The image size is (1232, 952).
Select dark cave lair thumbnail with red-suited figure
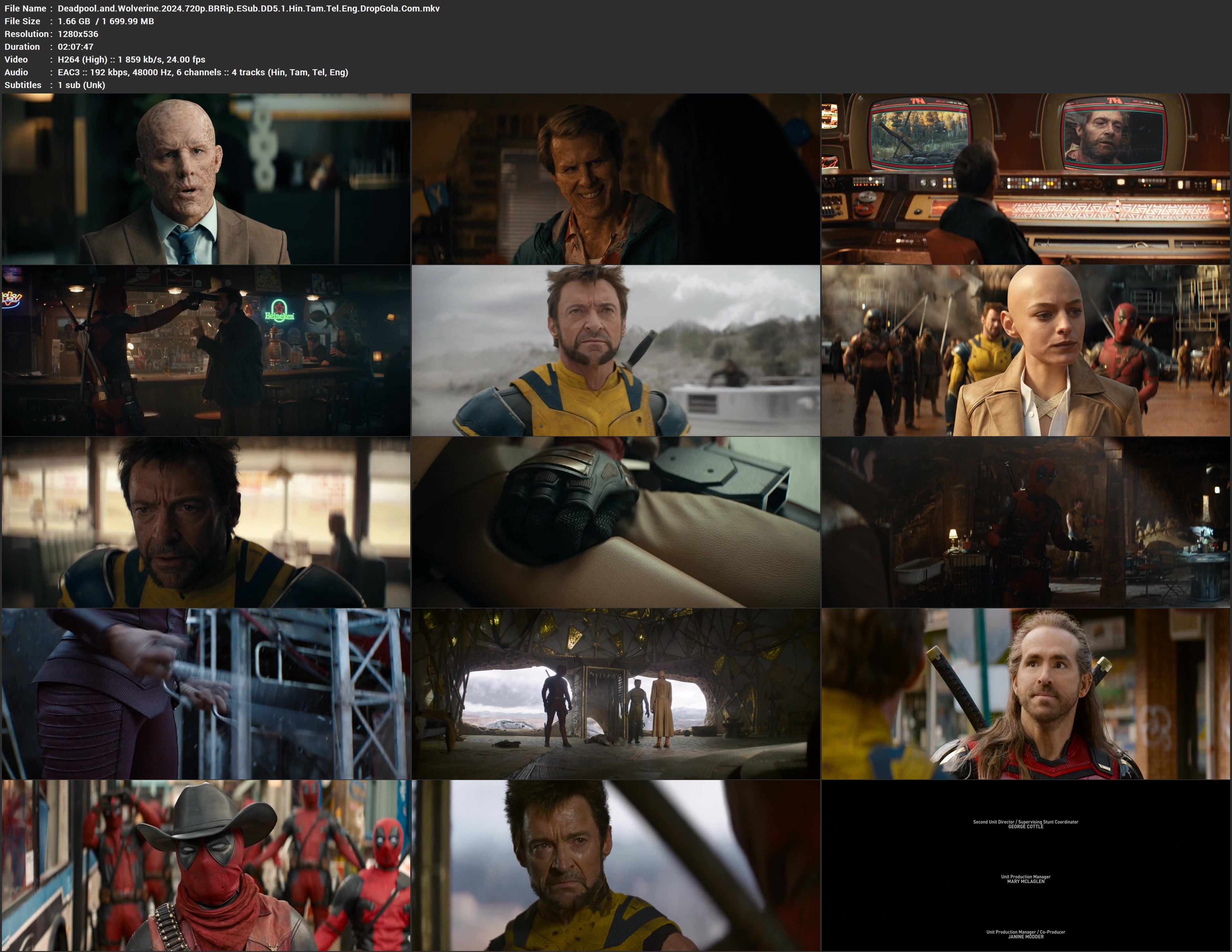1026,522
